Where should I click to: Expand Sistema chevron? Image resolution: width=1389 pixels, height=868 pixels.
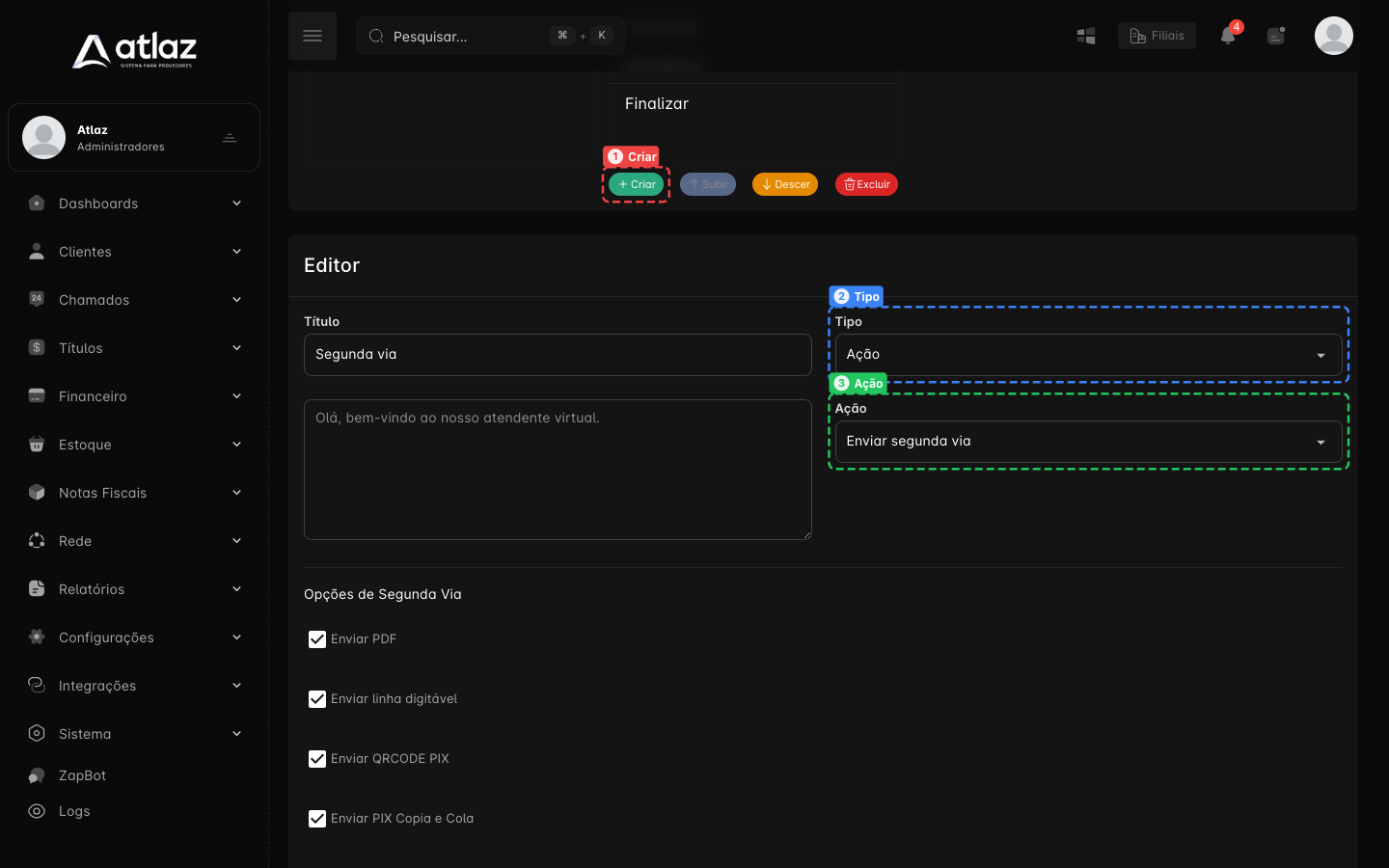click(x=236, y=733)
